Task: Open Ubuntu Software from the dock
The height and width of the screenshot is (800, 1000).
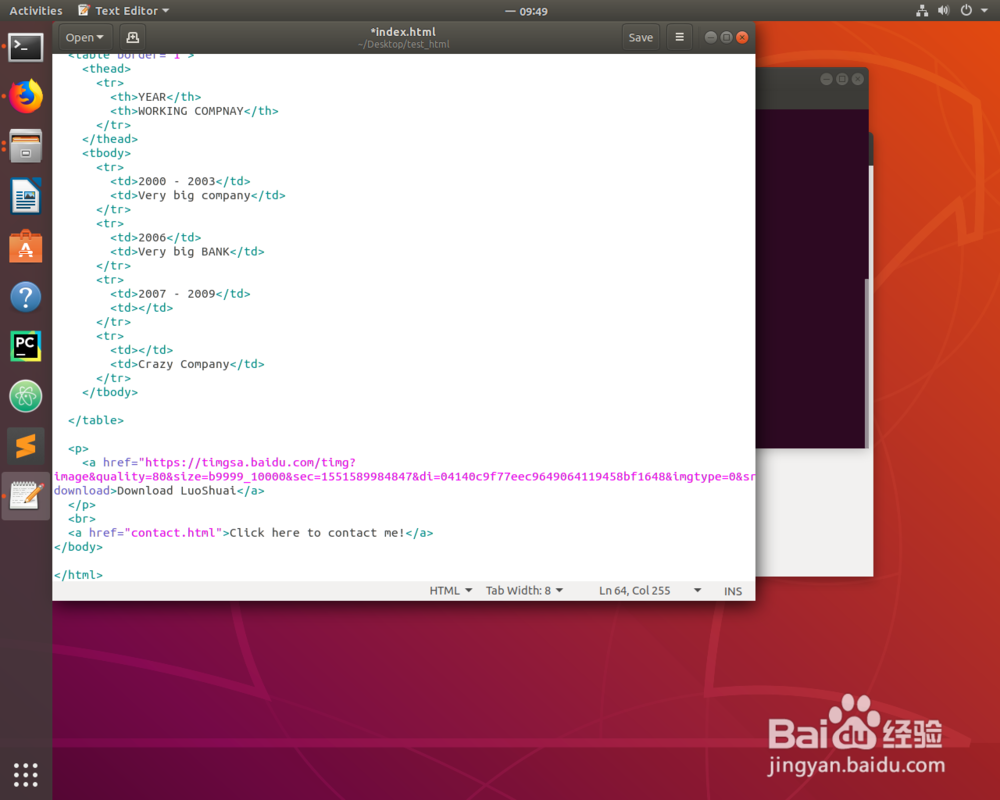Action: [26, 246]
